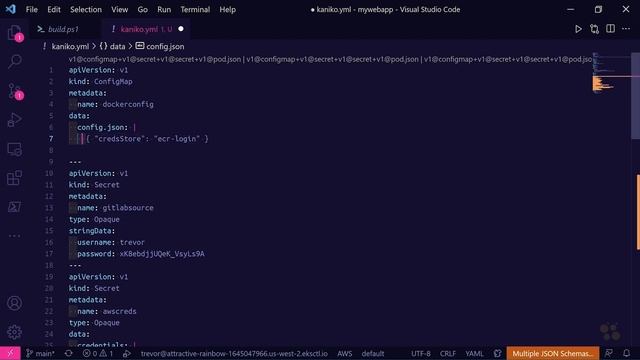Click the trevor@attractive-rainbow eksctl.io cluster status item

click(x=234, y=353)
